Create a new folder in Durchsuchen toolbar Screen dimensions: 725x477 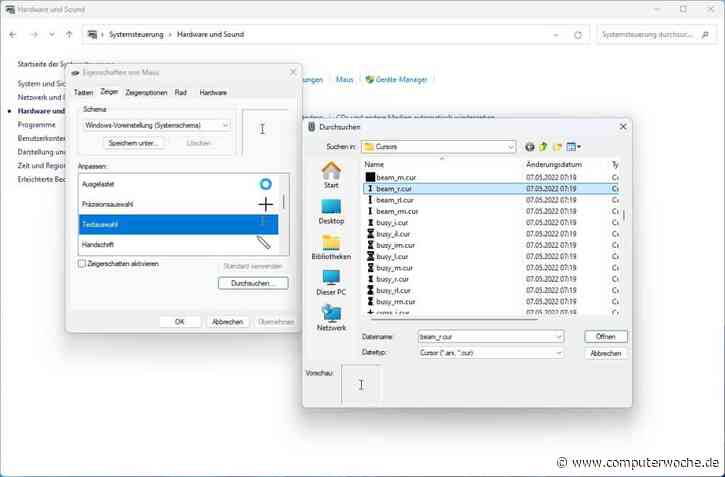tap(557, 147)
